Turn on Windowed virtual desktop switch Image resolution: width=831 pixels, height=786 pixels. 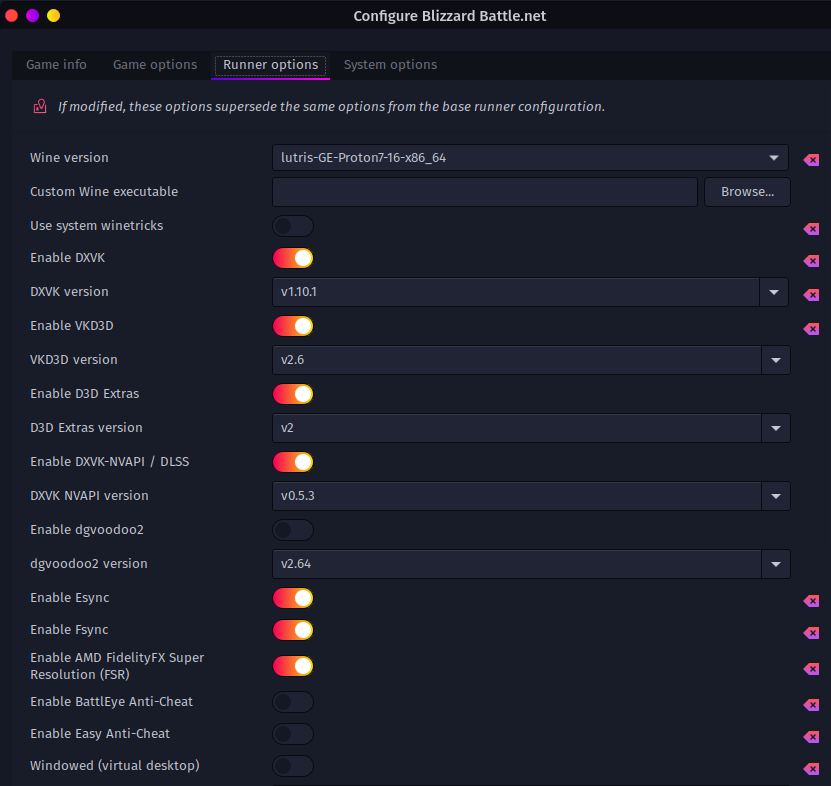[x=293, y=766]
